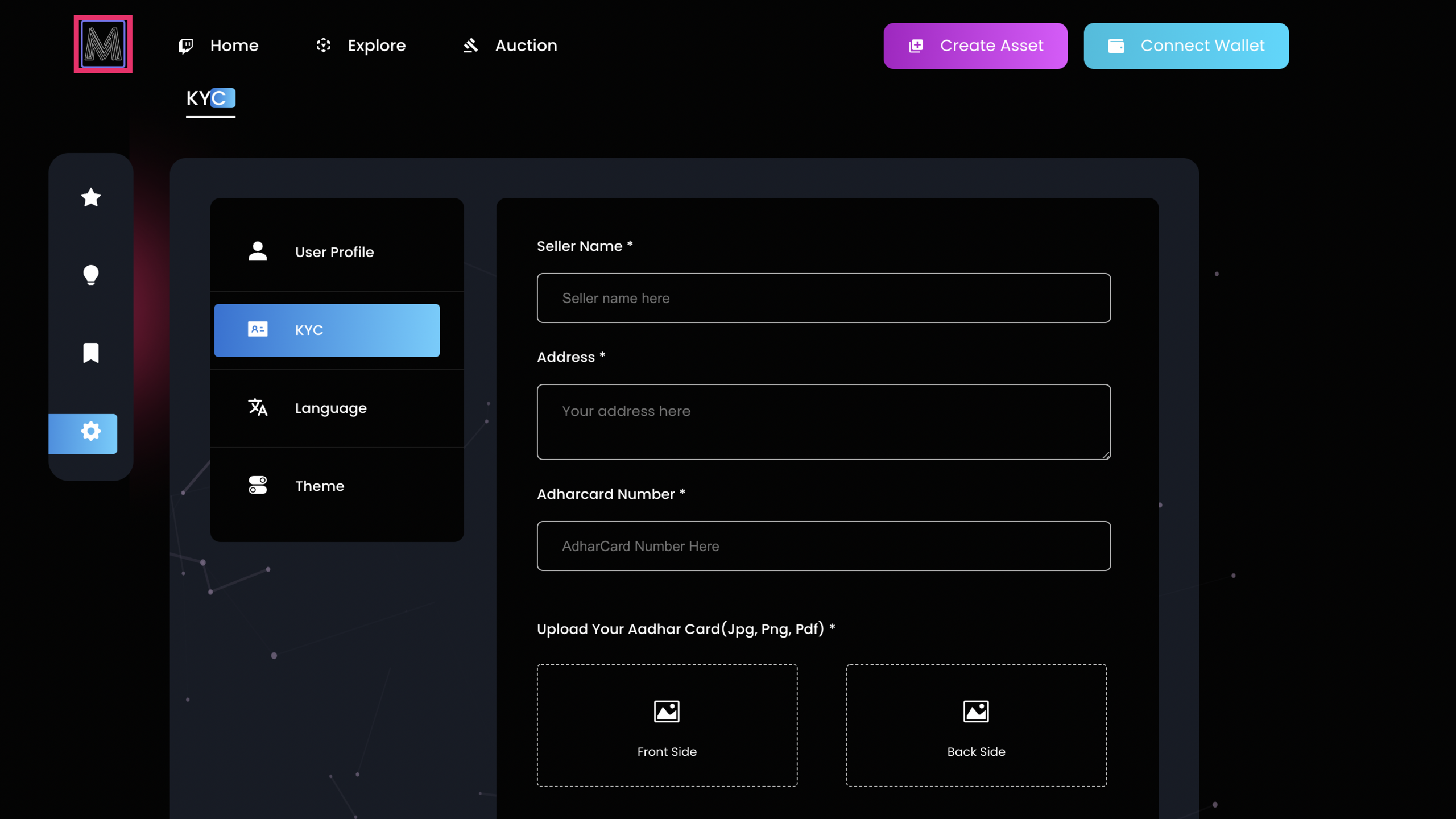Image resolution: width=1456 pixels, height=819 pixels.
Task: Open the star favorites sidebar icon
Action: click(91, 197)
